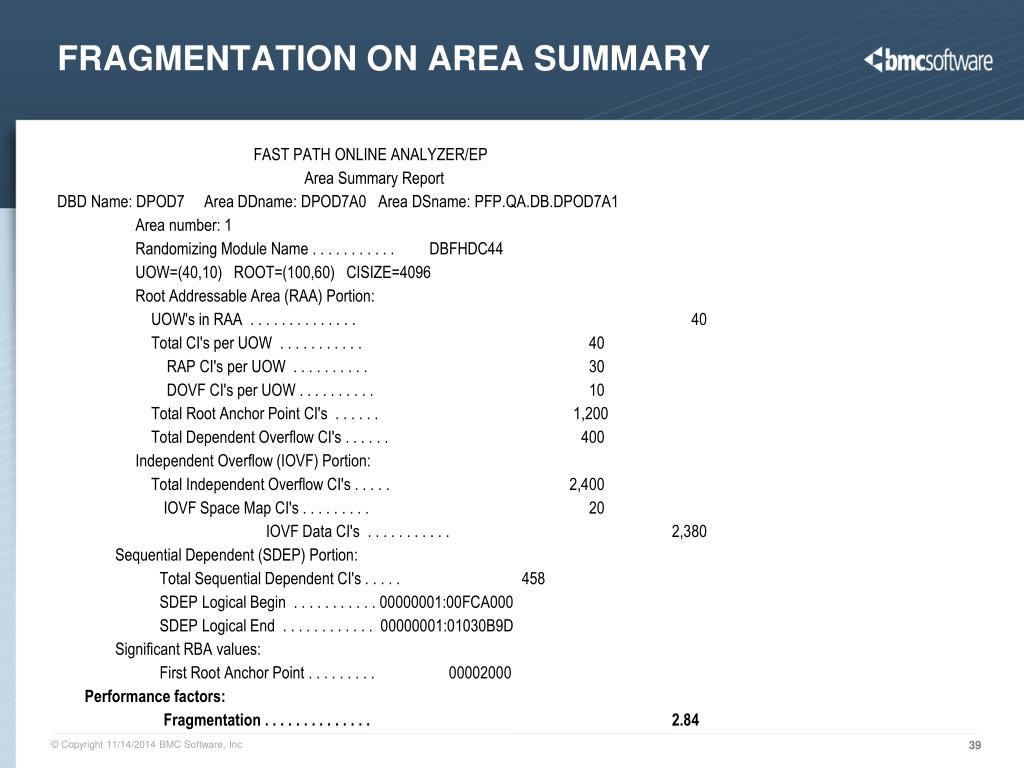The image size is (1024, 768).
Task: Click the BMC Software logo
Action: pyautogui.click(x=928, y=60)
